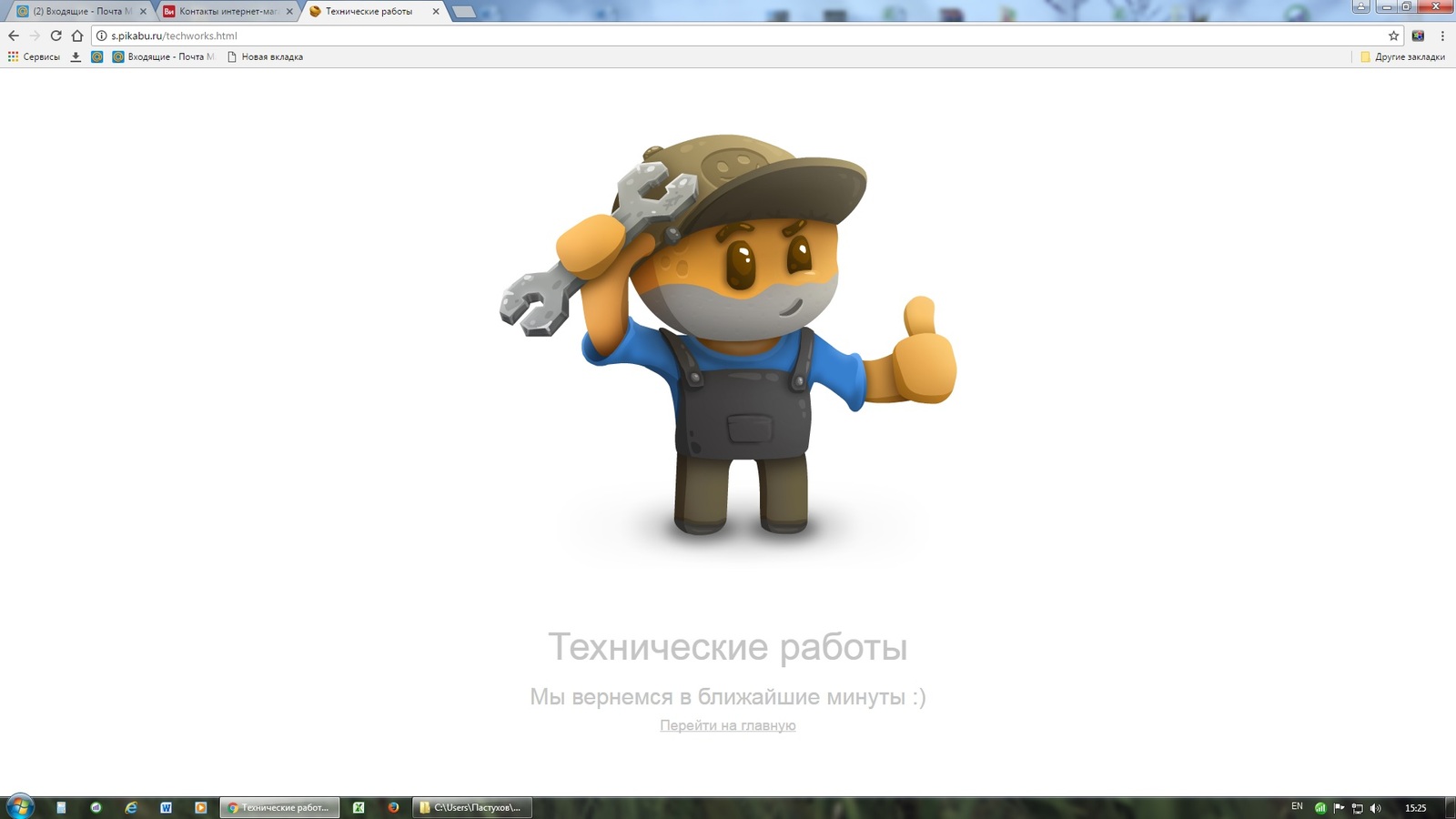Viewport: 1456px width, 819px height.
Task: Open the Action Center flag icon
Action: 1339,807
